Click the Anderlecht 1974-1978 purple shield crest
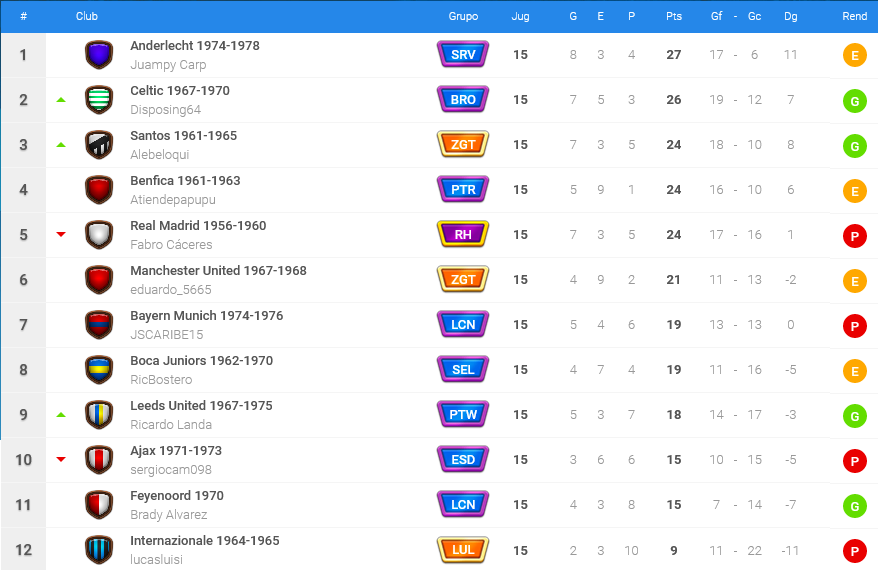878x570 pixels. 99,54
